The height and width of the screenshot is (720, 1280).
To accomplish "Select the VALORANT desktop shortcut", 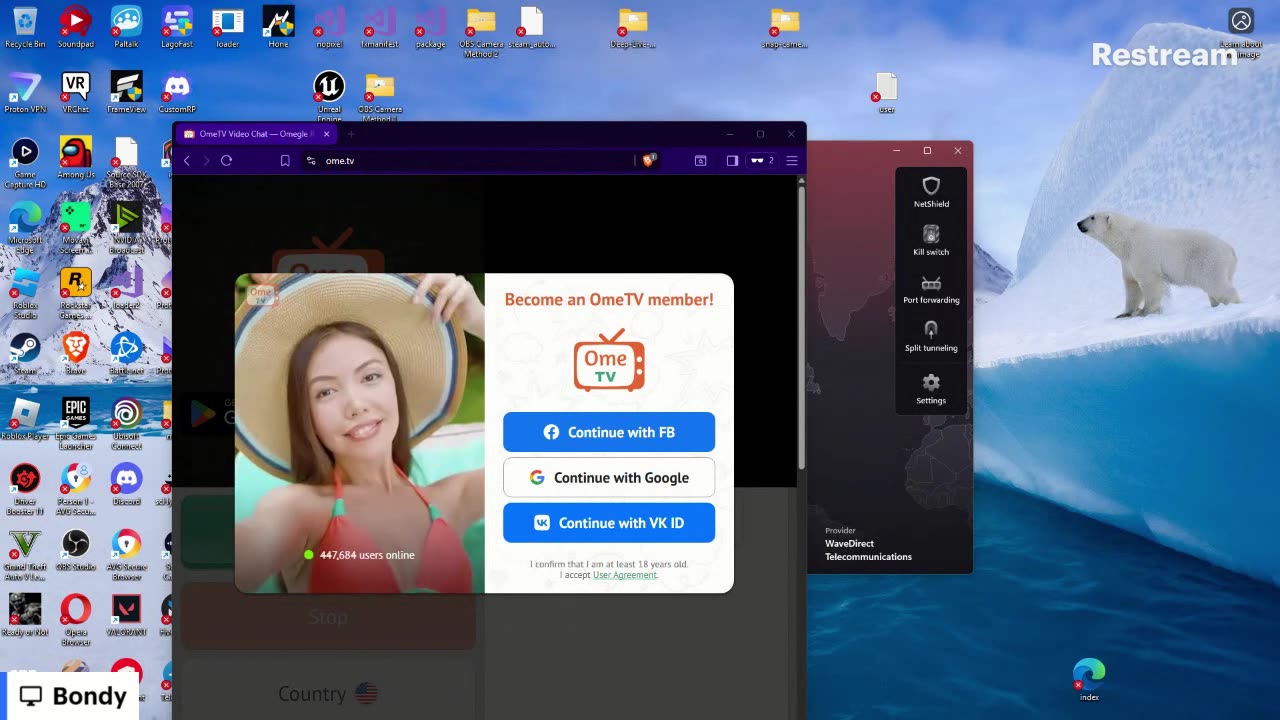I will coord(126,615).
